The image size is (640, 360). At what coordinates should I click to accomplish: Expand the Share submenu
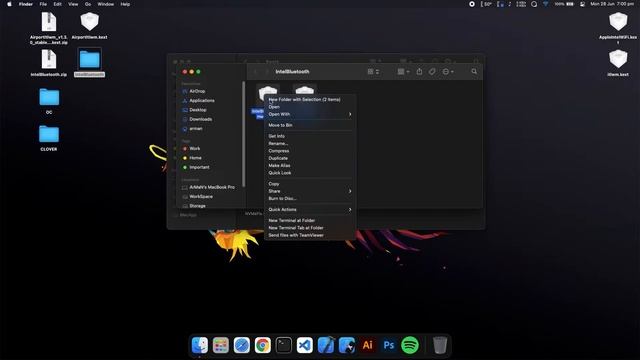click(x=310, y=191)
